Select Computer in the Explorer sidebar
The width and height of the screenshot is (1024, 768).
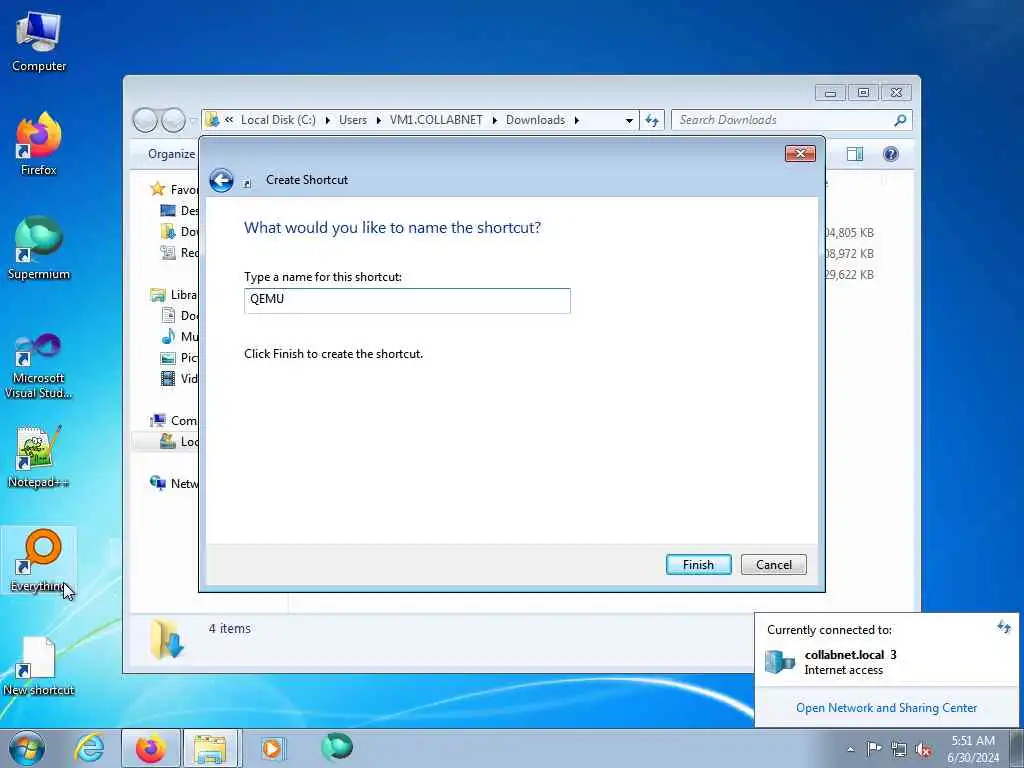pos(173,421)
